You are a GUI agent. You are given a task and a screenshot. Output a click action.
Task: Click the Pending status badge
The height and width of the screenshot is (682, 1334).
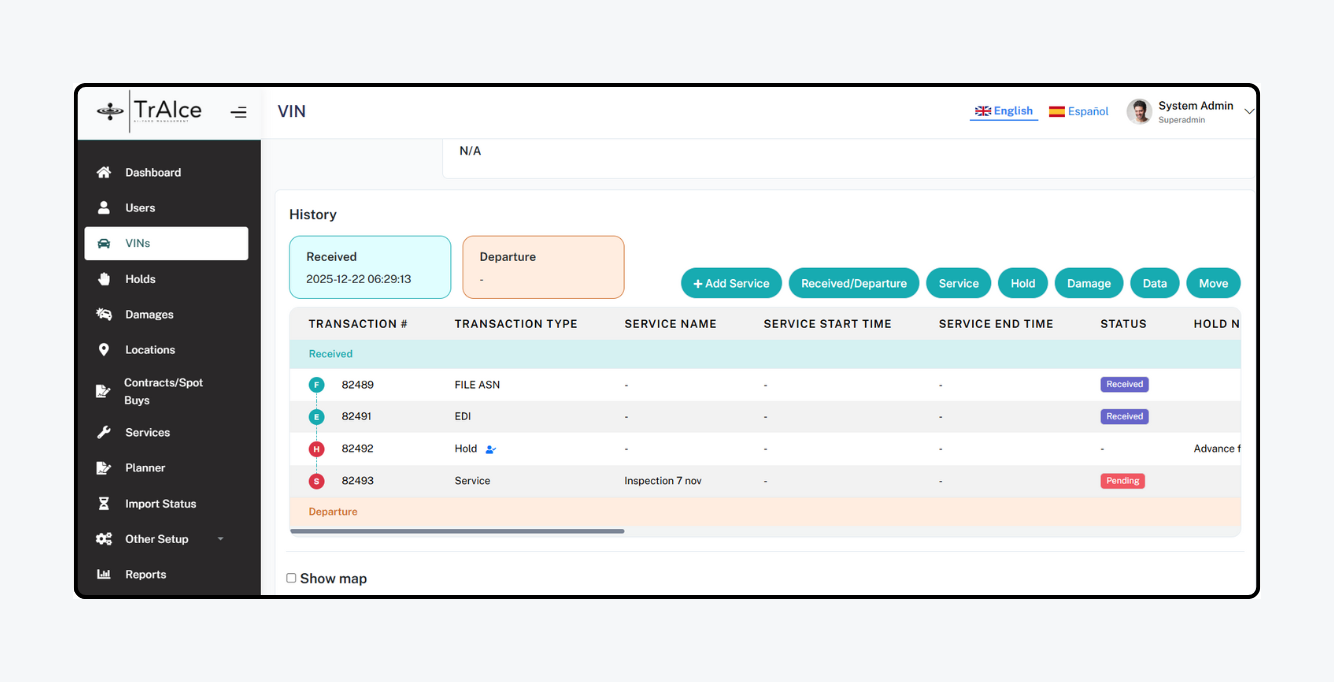pyautogui.click(x=1122, y=481)
